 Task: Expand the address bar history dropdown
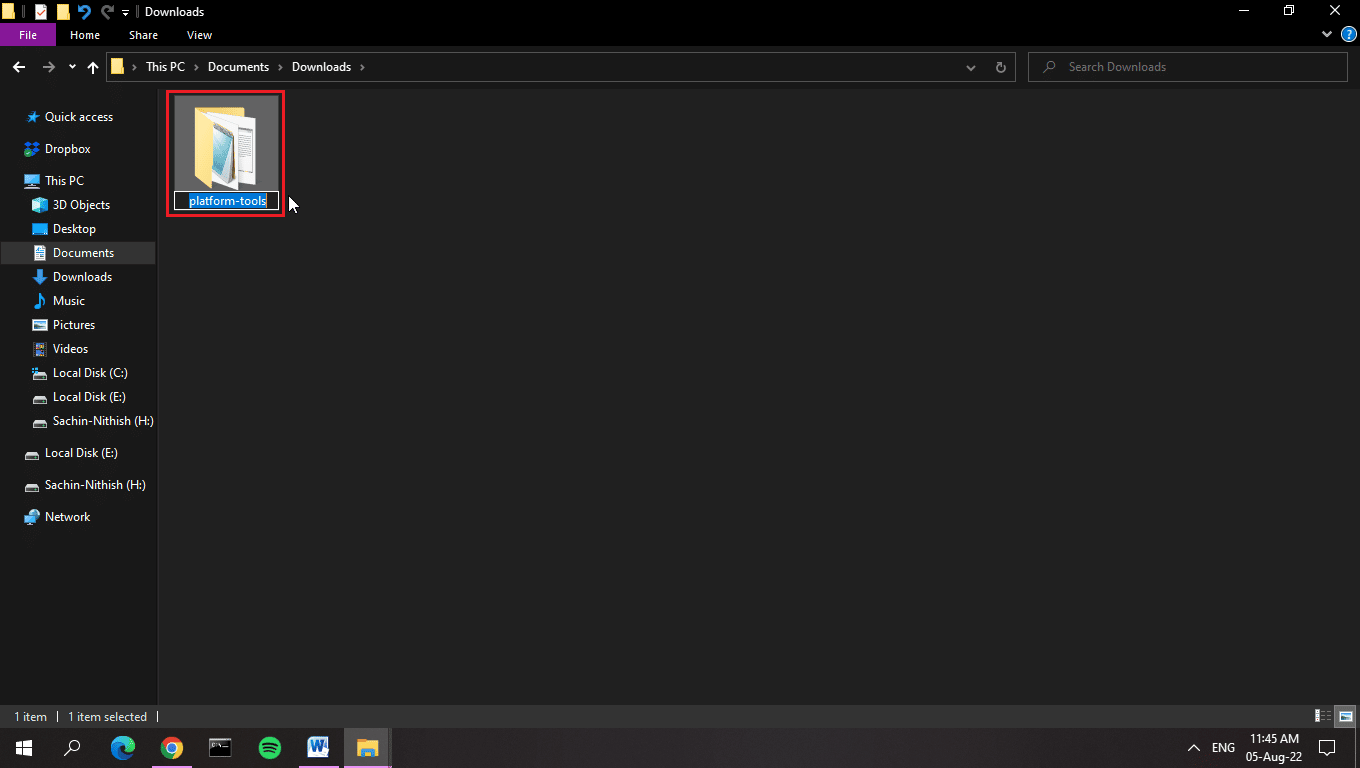(971, 67)
